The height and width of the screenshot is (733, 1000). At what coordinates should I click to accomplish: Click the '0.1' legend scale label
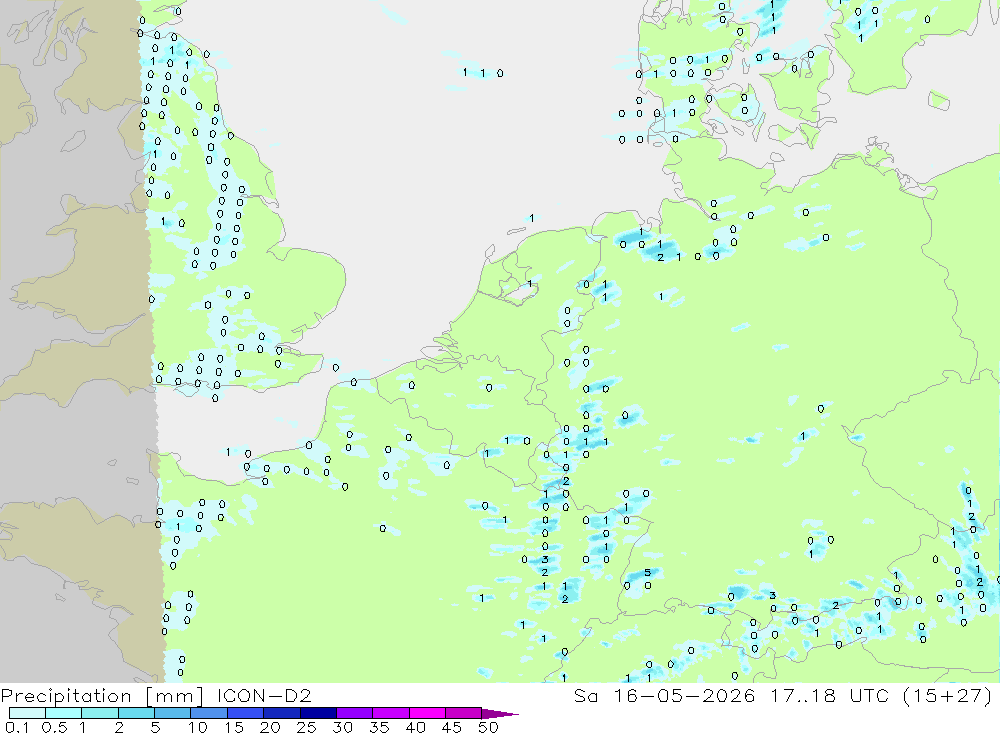click(x=17, y=727)
